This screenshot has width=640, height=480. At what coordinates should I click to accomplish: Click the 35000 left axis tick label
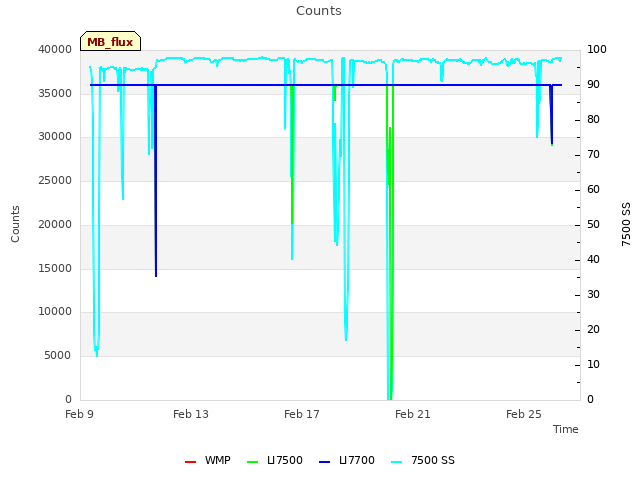tap(55, 93)
